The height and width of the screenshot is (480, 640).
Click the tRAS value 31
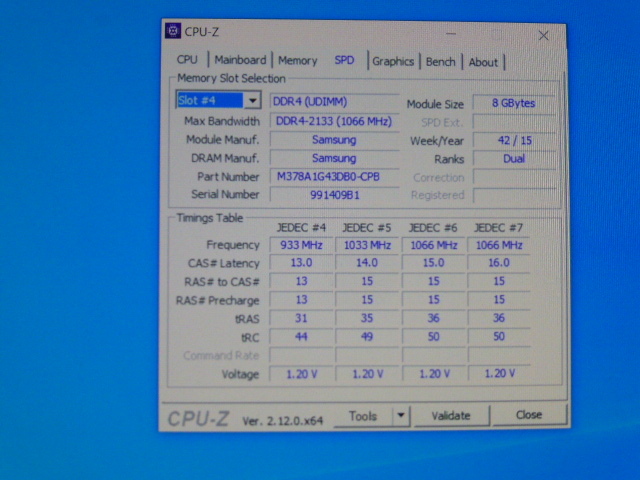(301, 318)
